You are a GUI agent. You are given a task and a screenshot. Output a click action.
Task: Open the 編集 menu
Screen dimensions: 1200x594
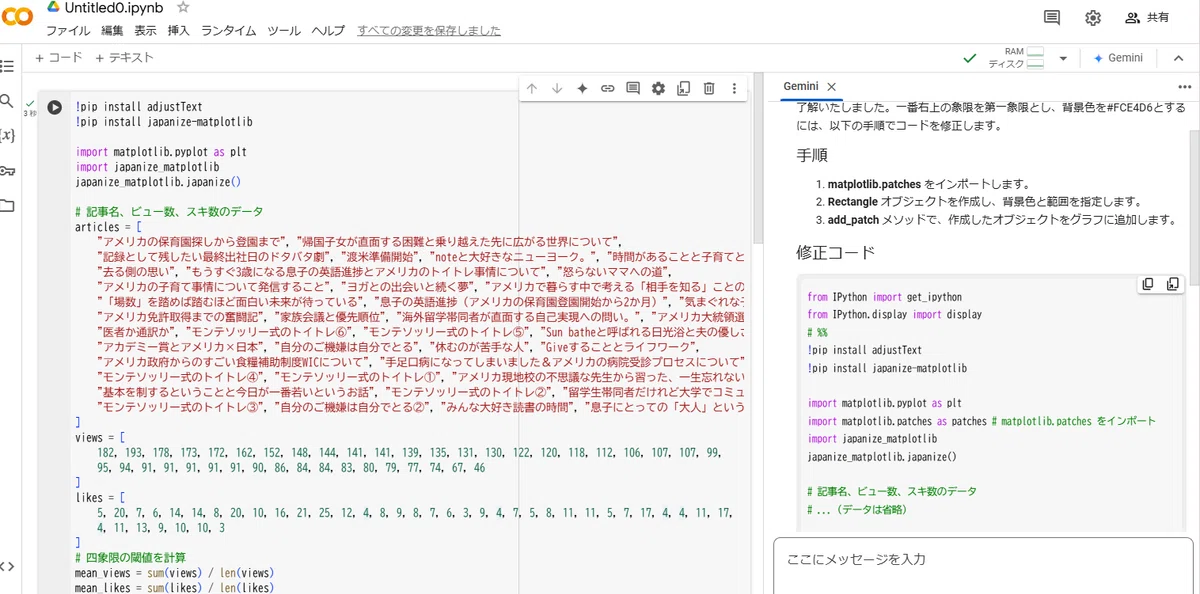(112, 31)
